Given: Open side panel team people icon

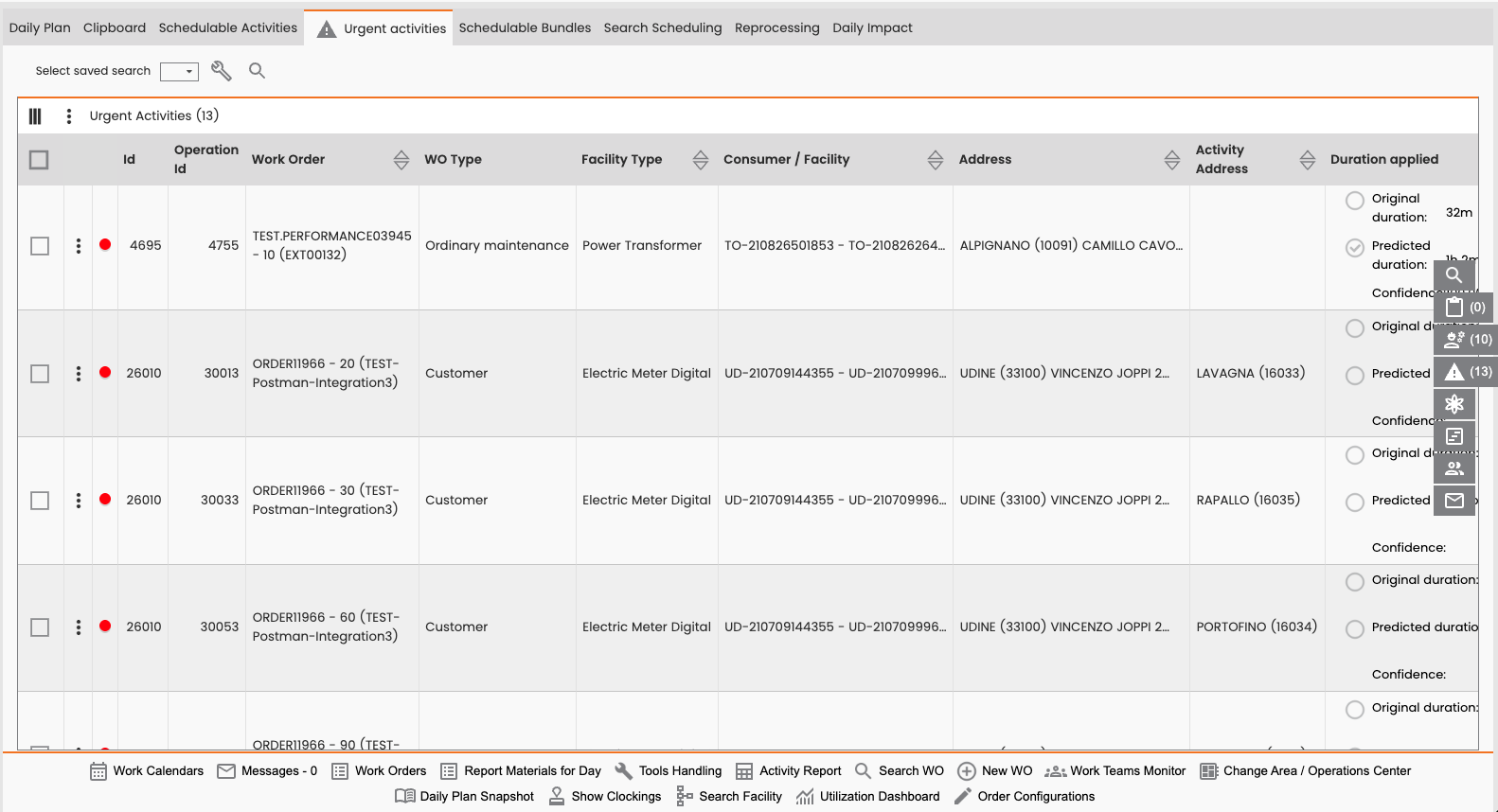Looking at the screenshot, I should coord(1454,468).
